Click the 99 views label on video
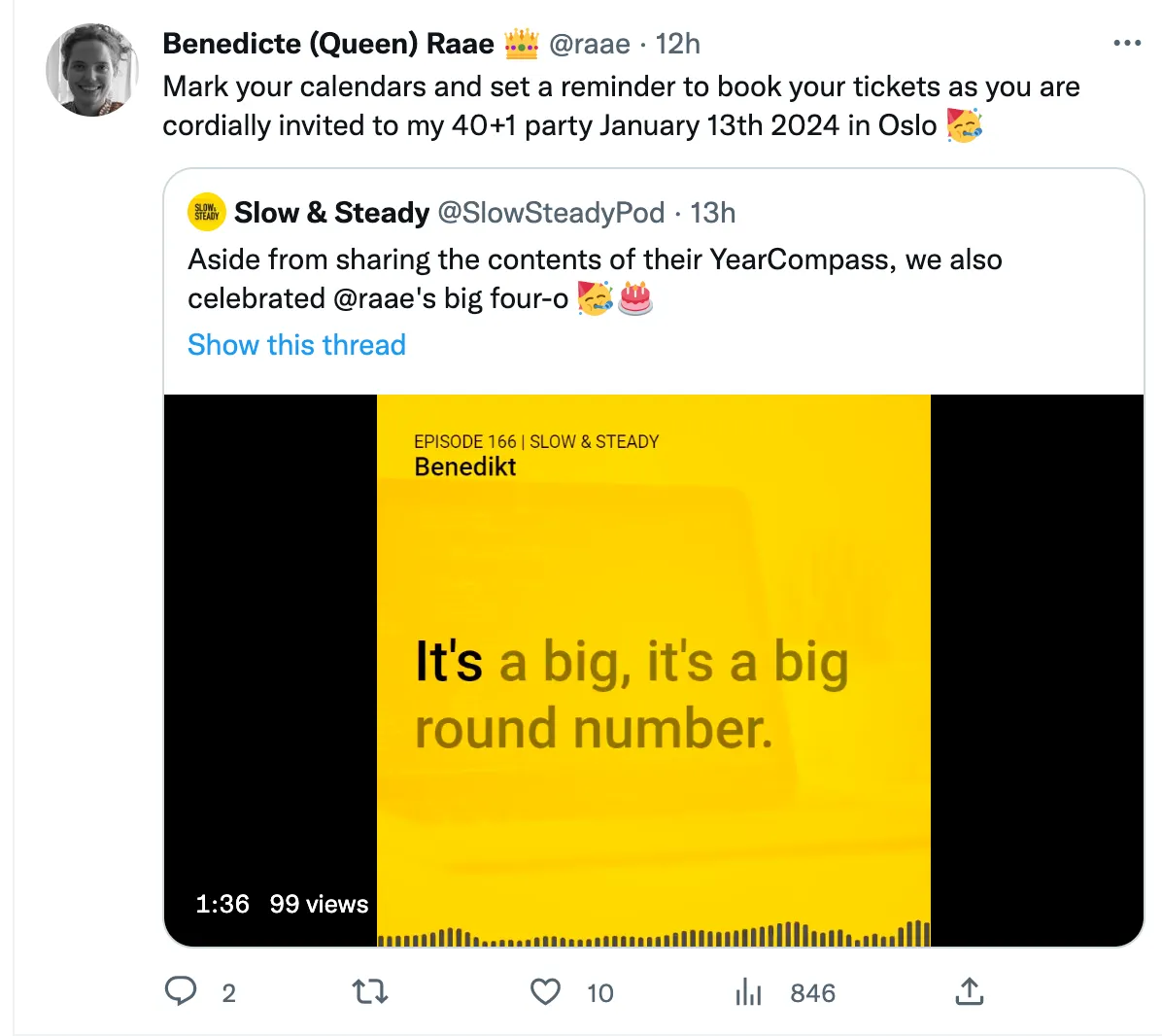 click(x=319, y=904)
